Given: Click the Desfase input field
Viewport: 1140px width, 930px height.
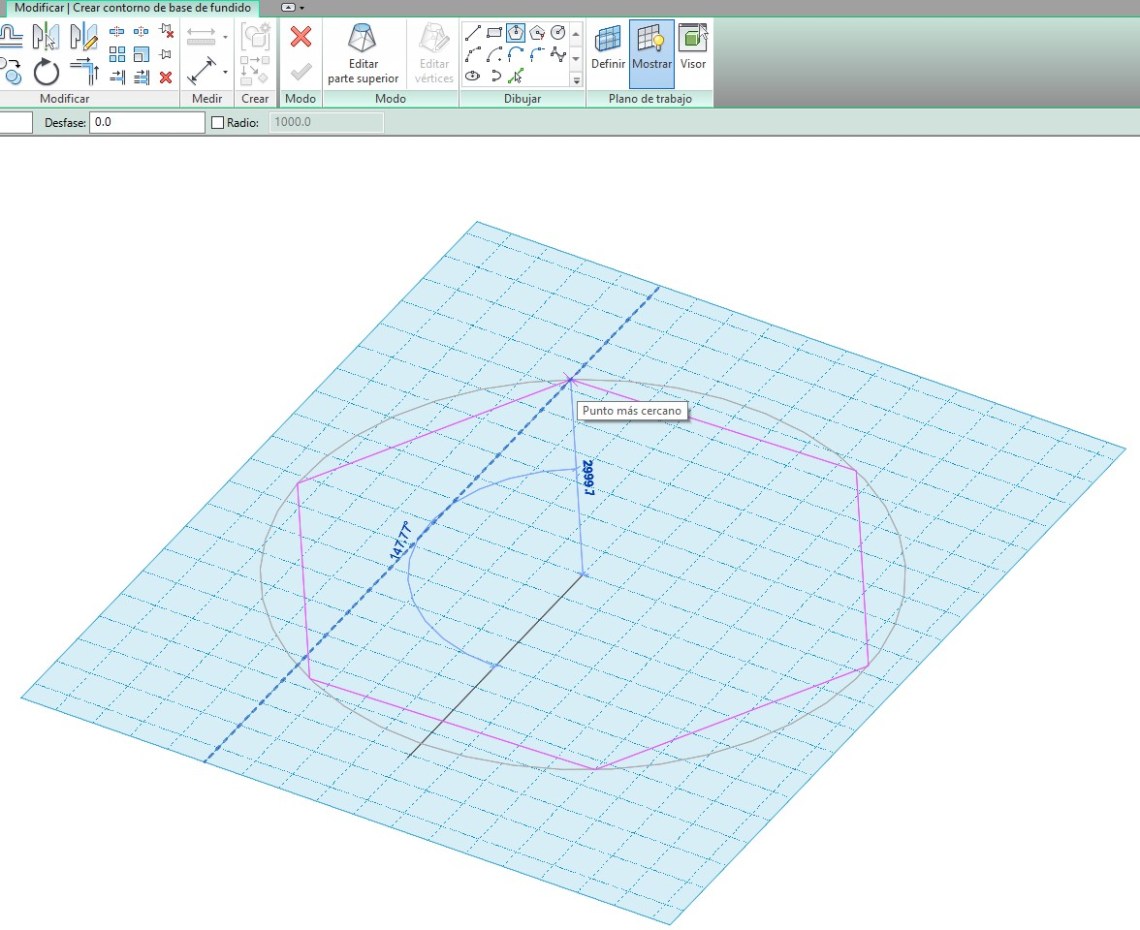Looking at the screenshot, I should pos(147,123).
